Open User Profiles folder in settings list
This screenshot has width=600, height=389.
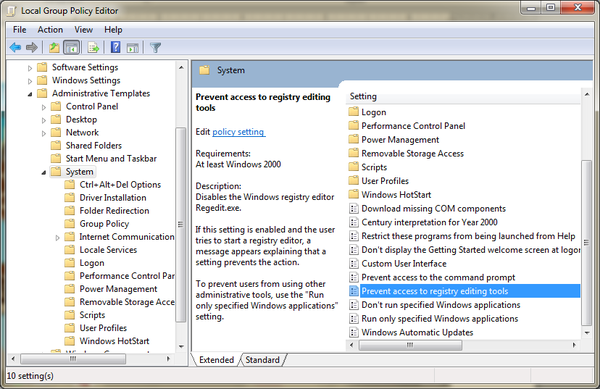point(385,181)
